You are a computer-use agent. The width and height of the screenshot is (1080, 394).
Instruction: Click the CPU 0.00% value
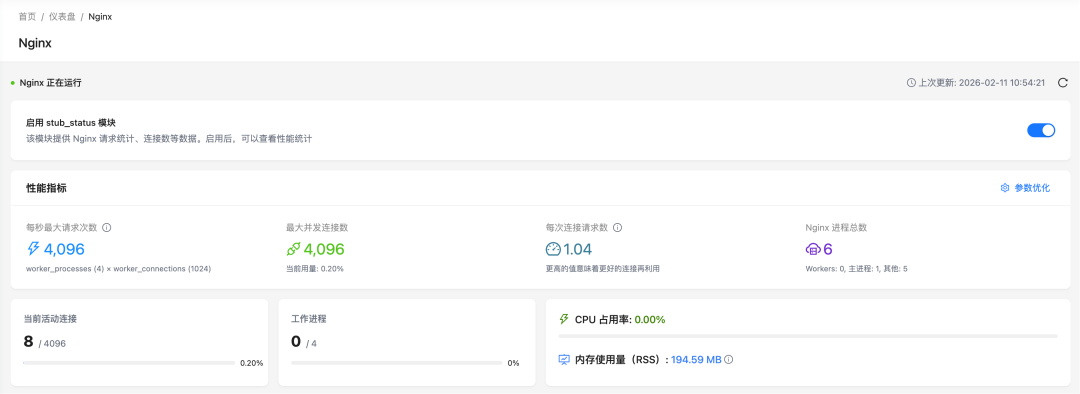point(650,320)
